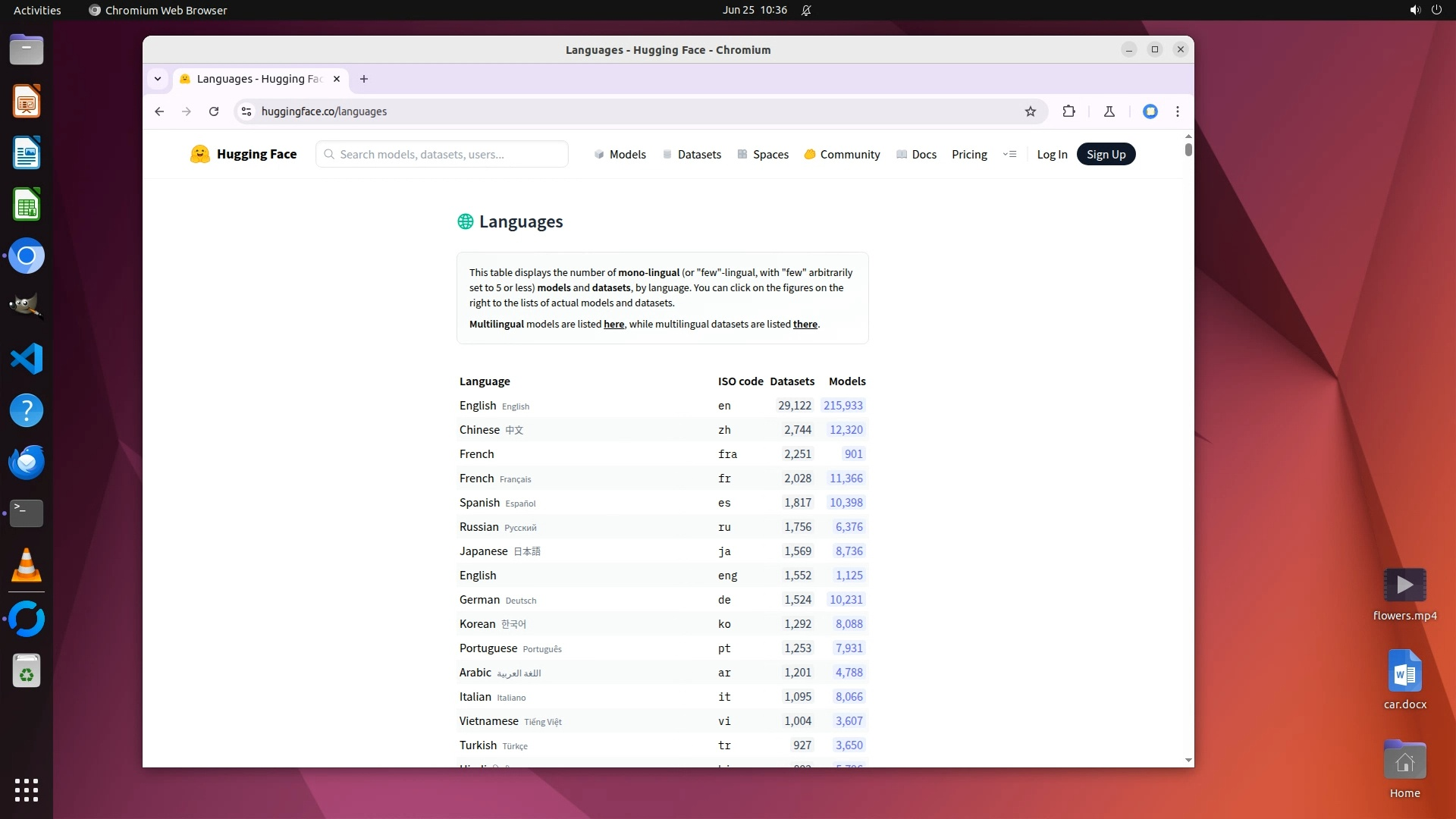
Task: Toggle the notifications bell in top bar
Action: coord(806,10)
